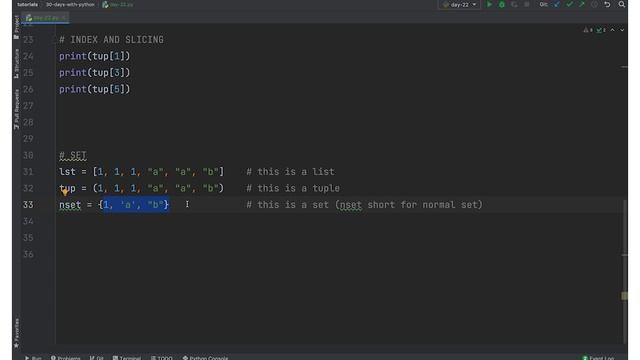Open the Run tool window at bottom
This screenshot has height=360, width=640.
click(33, 358)
